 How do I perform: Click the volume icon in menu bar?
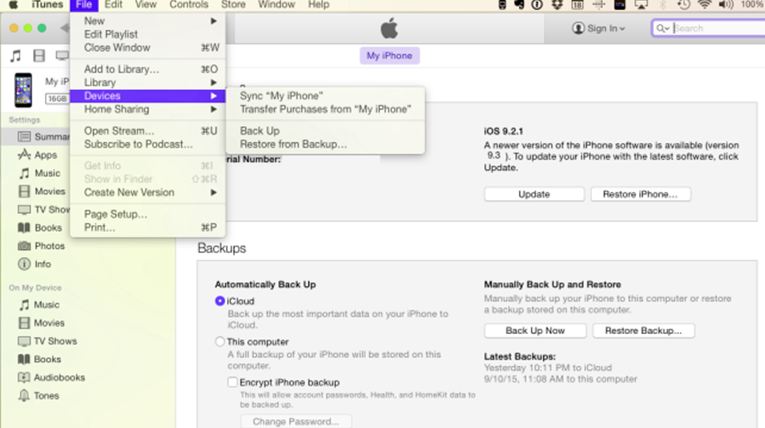click(x=726, y=5)
